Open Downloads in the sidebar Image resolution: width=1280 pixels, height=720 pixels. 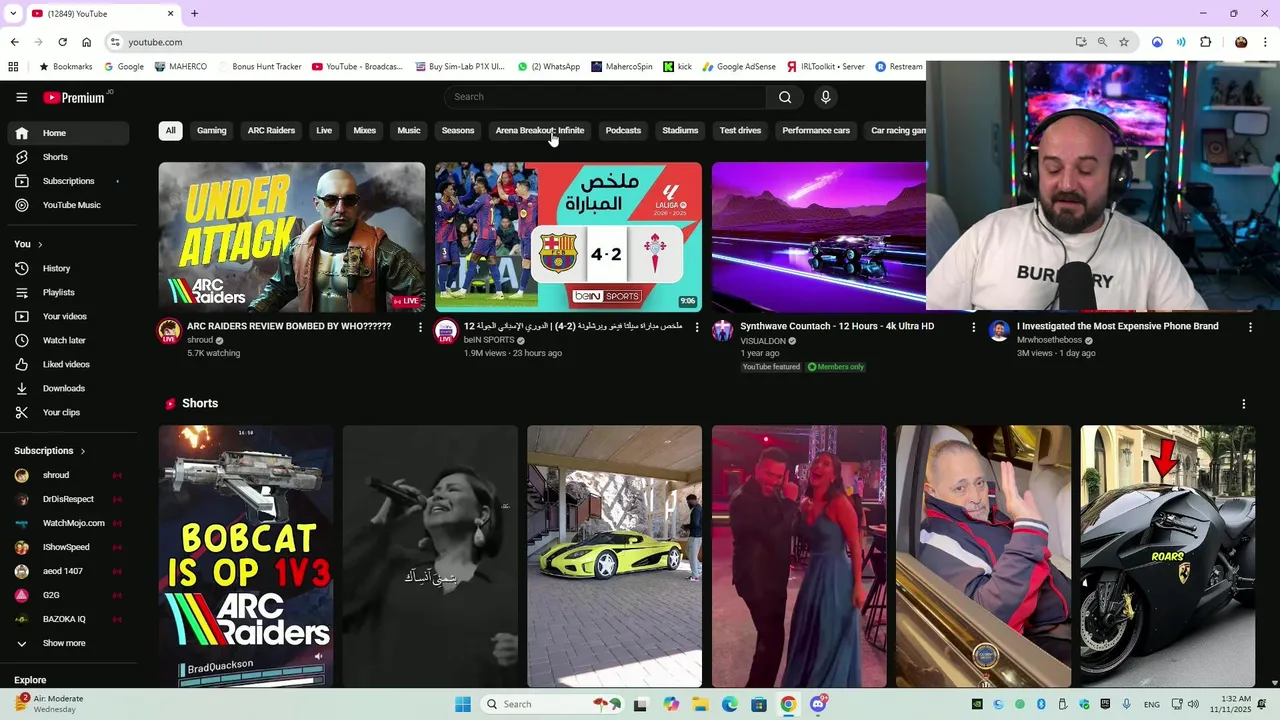click(x=68, y=388)
